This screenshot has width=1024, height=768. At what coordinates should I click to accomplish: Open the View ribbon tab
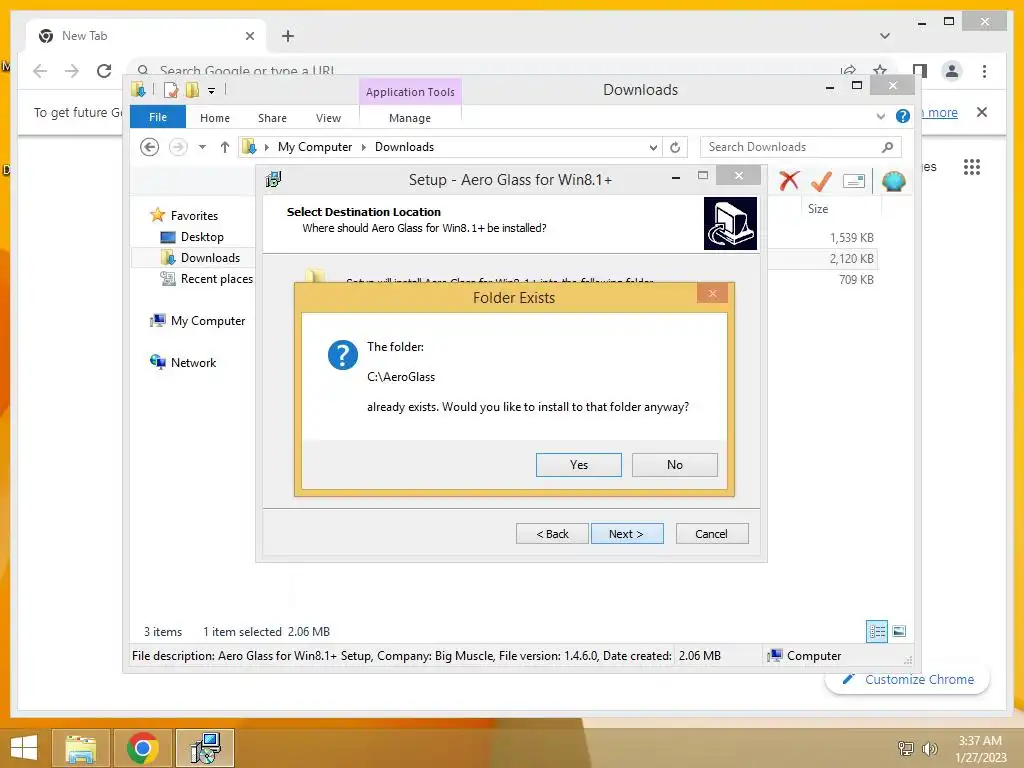(328, 118)
